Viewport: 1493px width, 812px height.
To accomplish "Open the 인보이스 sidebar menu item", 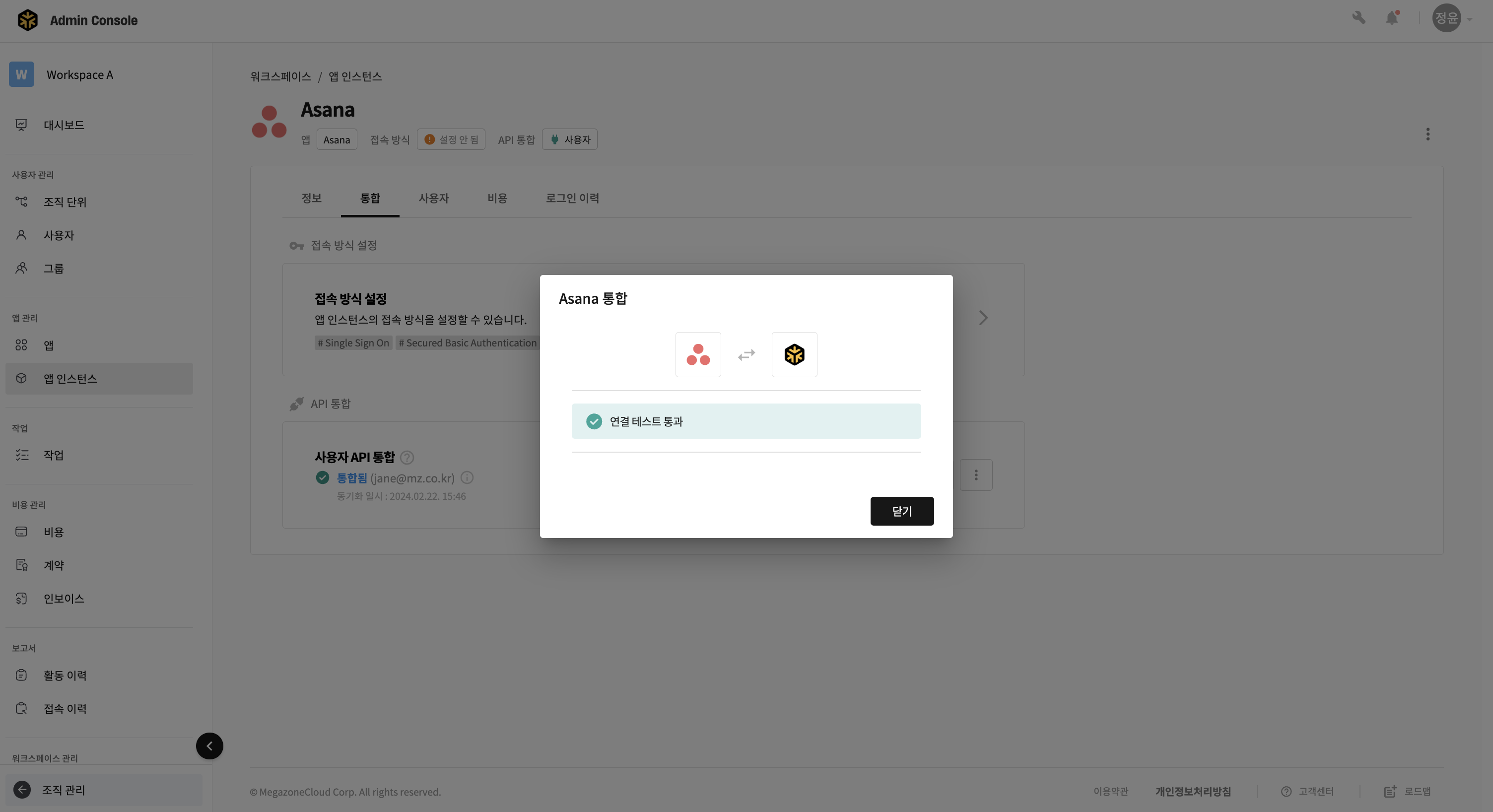I will [x=64, y=599].
